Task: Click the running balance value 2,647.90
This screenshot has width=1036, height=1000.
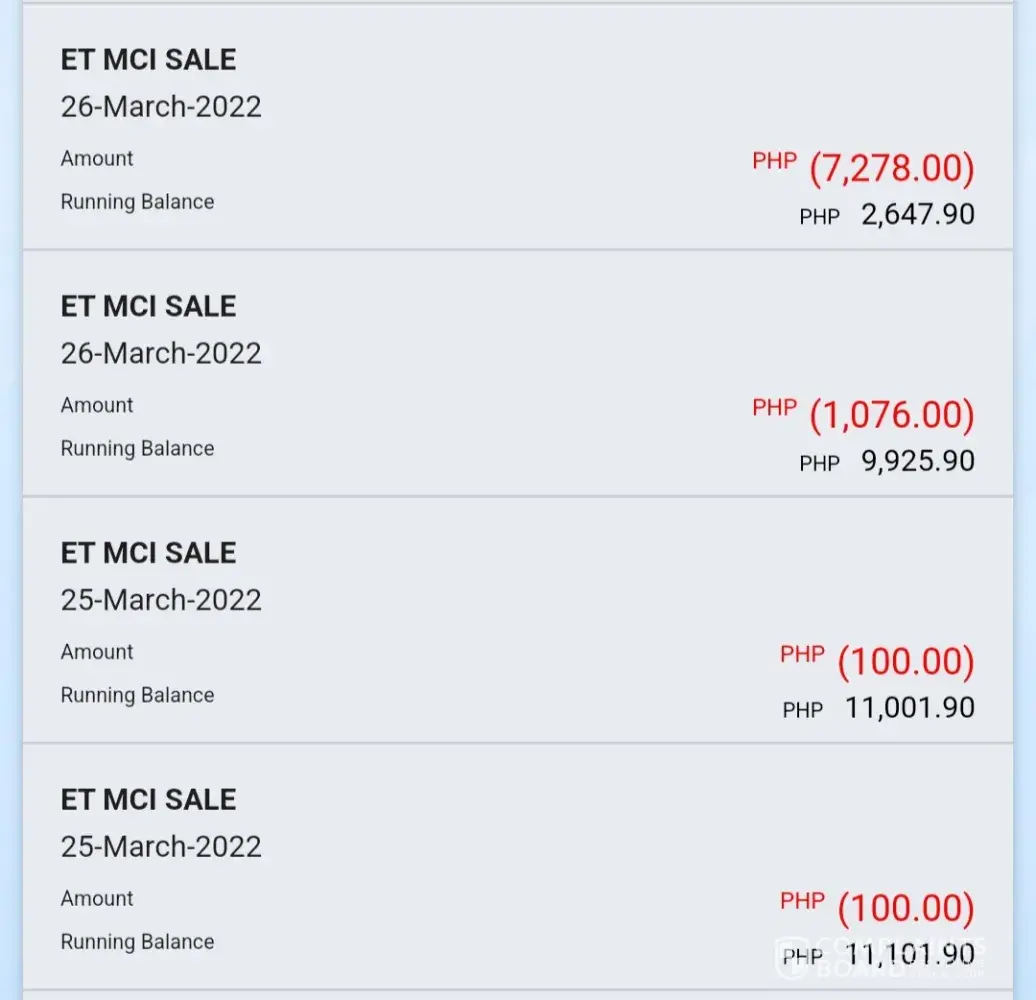Action: (917, 214)
